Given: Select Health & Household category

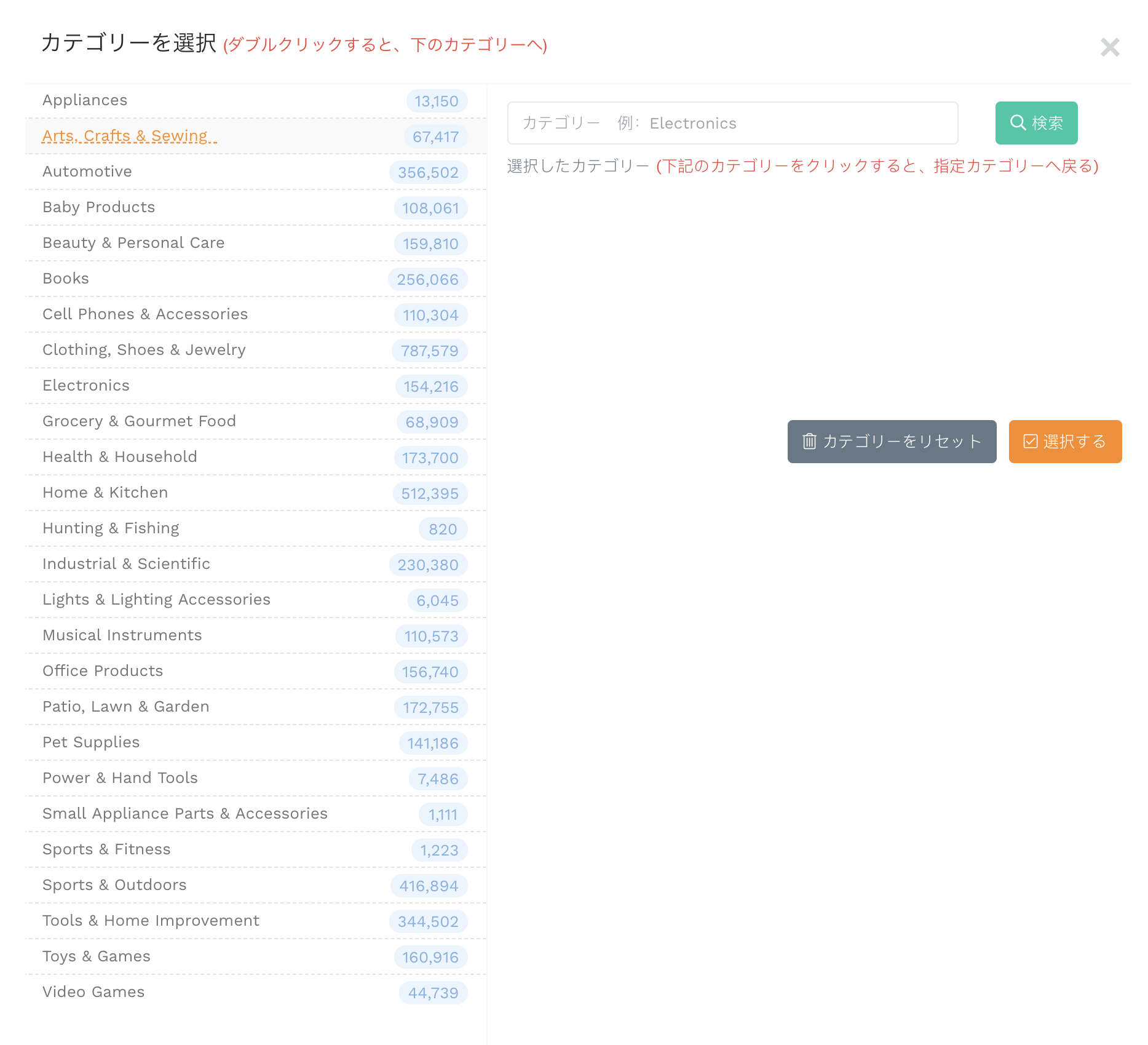Looking at the screenshot, I should [x=256, y=458].
